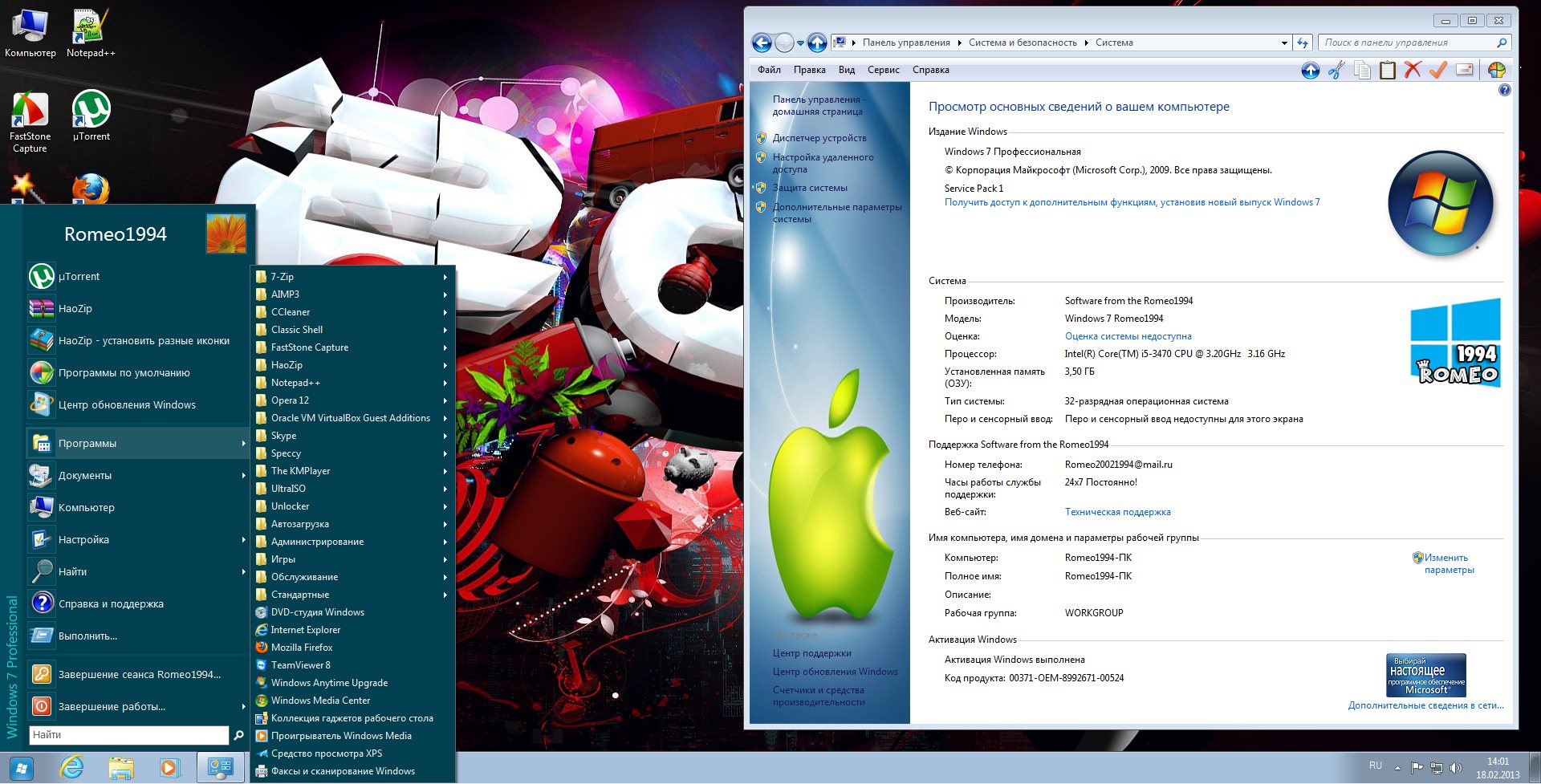Click the user avatar picture in the Start menu
Screen dimensions: 1541x784
pyautogui.click(x=226, y=234)
